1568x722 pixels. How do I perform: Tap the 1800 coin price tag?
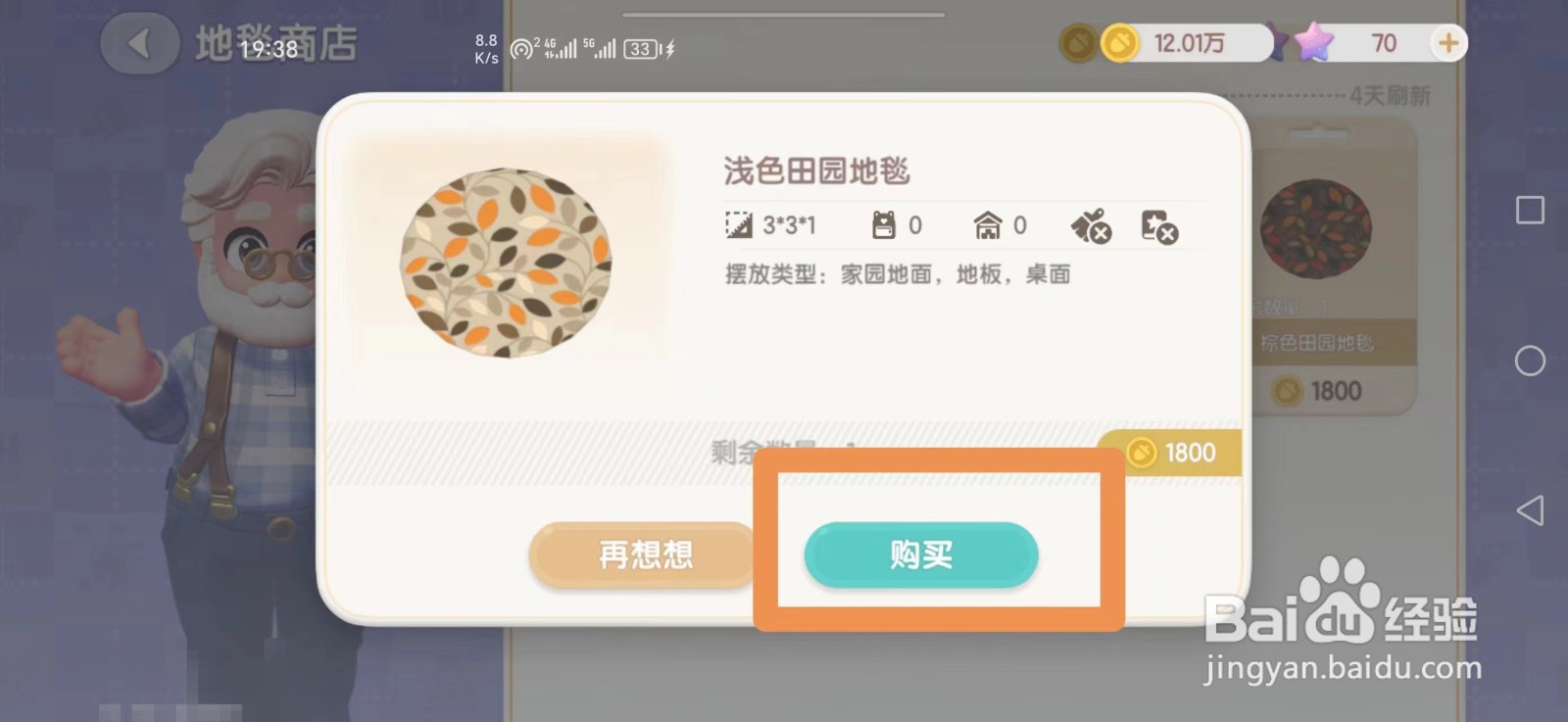[x=1170, y=453]
